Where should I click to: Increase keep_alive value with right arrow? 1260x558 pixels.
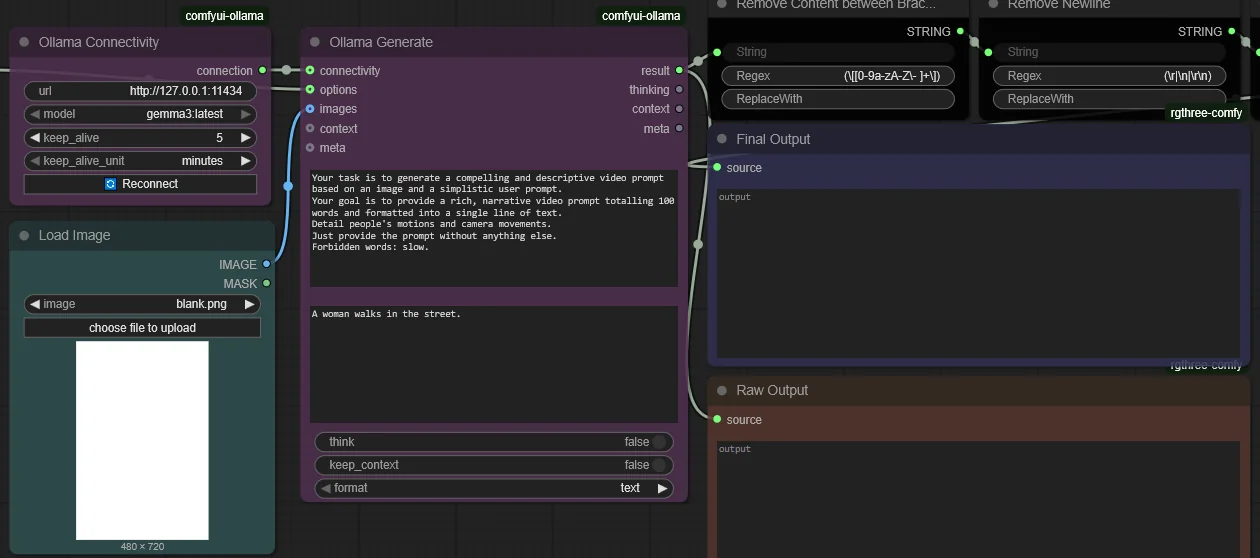[x=246, y=138]
